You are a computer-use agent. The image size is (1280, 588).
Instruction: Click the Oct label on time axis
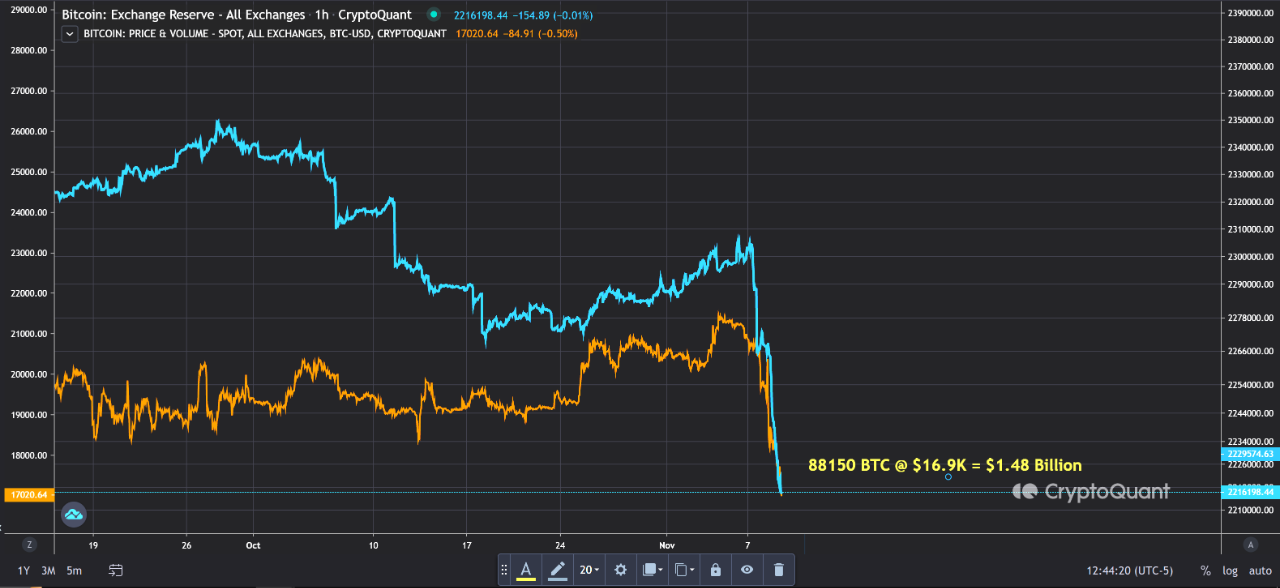pyautogui.click(x=253, y=546)
